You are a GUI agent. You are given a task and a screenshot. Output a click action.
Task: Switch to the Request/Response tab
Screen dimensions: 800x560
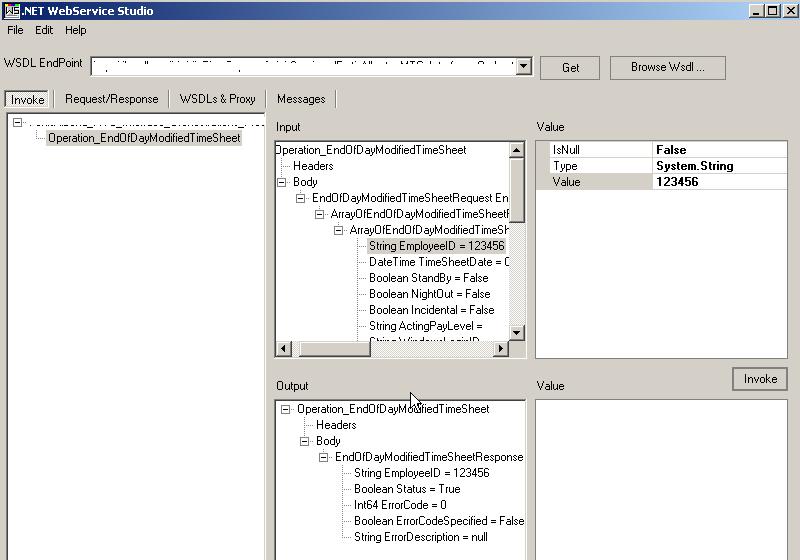point(112,99)
